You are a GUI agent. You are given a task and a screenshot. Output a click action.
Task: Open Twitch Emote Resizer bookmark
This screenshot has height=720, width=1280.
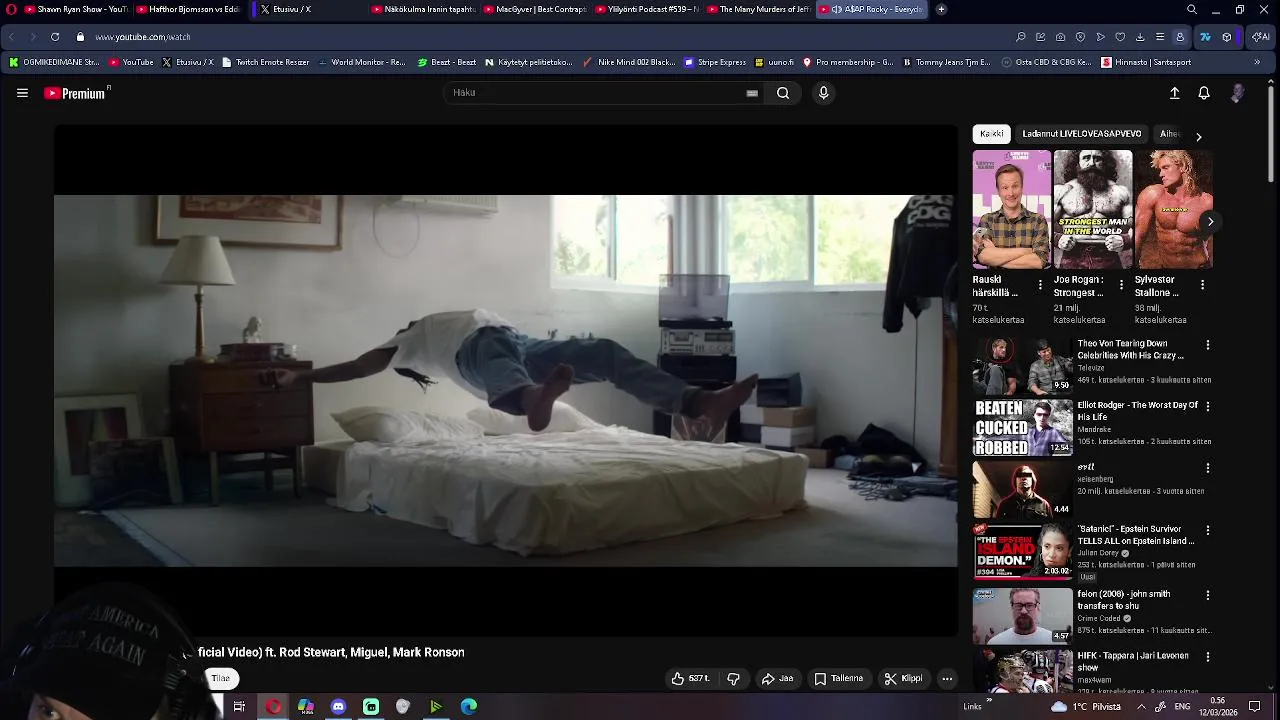tap(265, 62)
